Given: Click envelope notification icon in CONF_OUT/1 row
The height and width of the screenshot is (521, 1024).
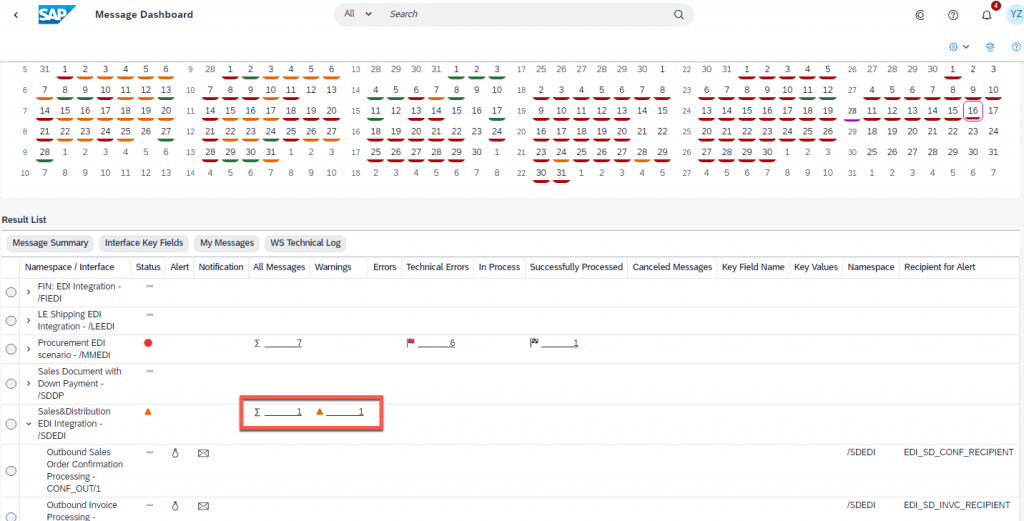Looking at the screenshot, I should pos(203,452).
